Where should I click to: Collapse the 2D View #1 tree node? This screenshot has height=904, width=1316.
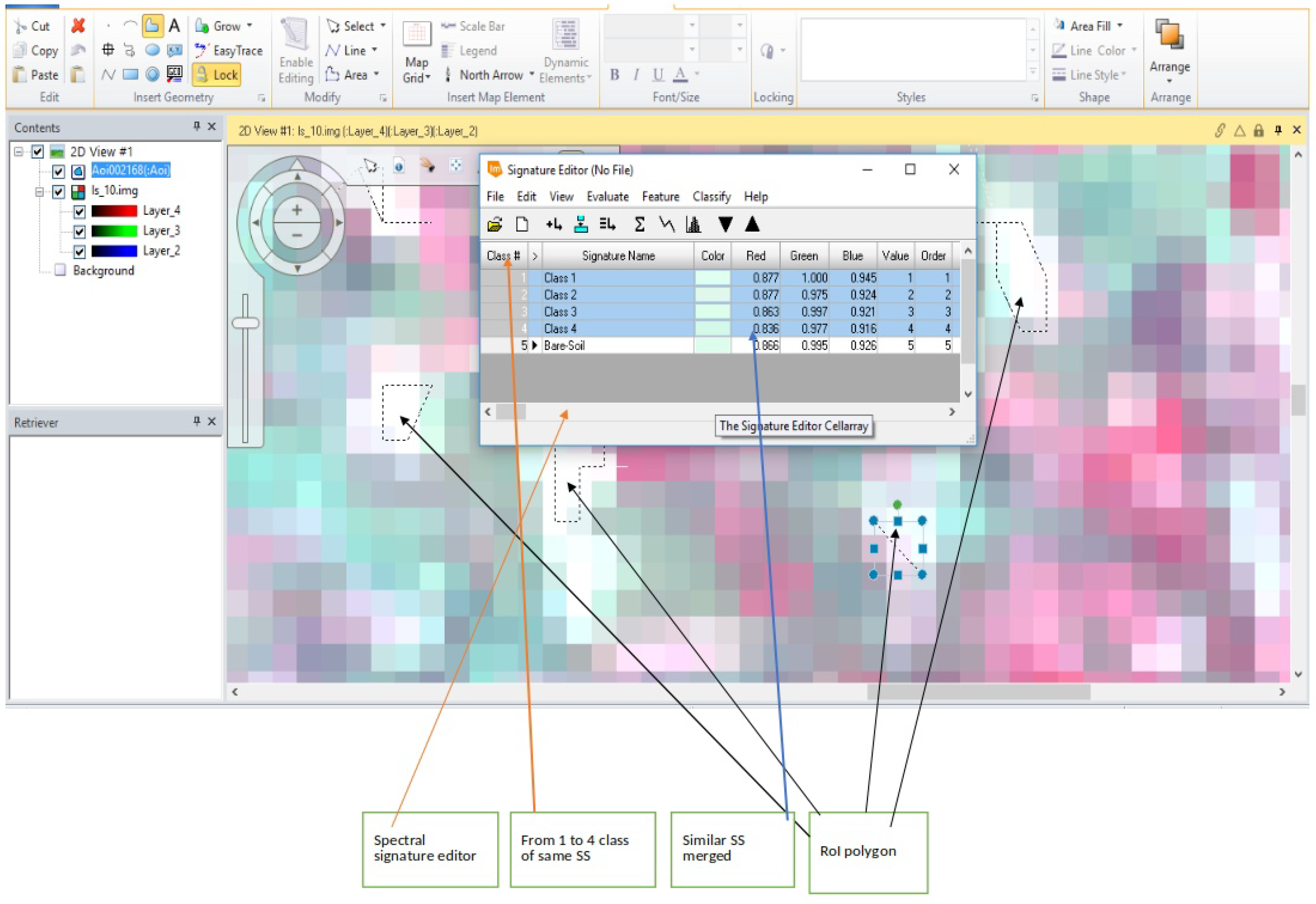tap(19, 152)
